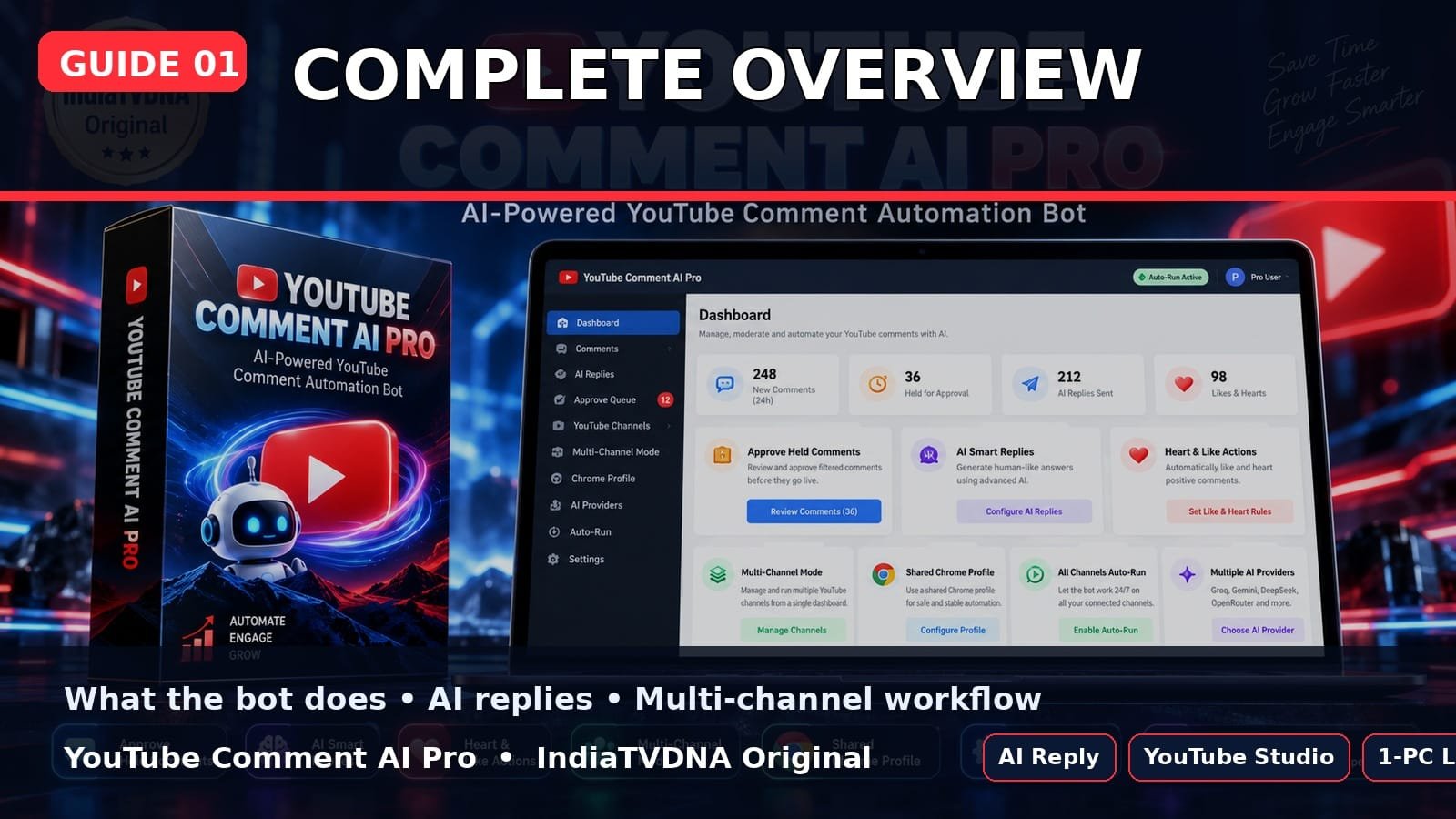Screen dimensions: 1456x819
Task: Click the AI Replies sidebar icon
Action: [561, 374]
